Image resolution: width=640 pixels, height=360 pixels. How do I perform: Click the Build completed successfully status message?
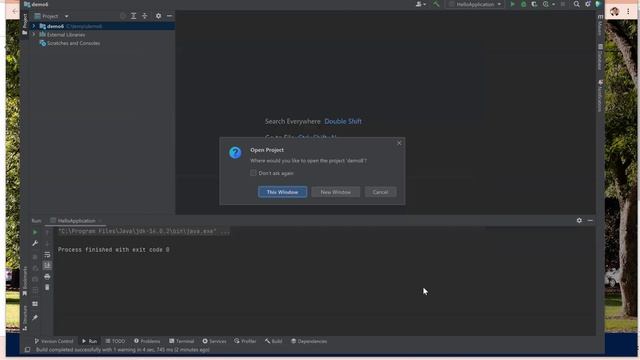(x=122, y=350)
